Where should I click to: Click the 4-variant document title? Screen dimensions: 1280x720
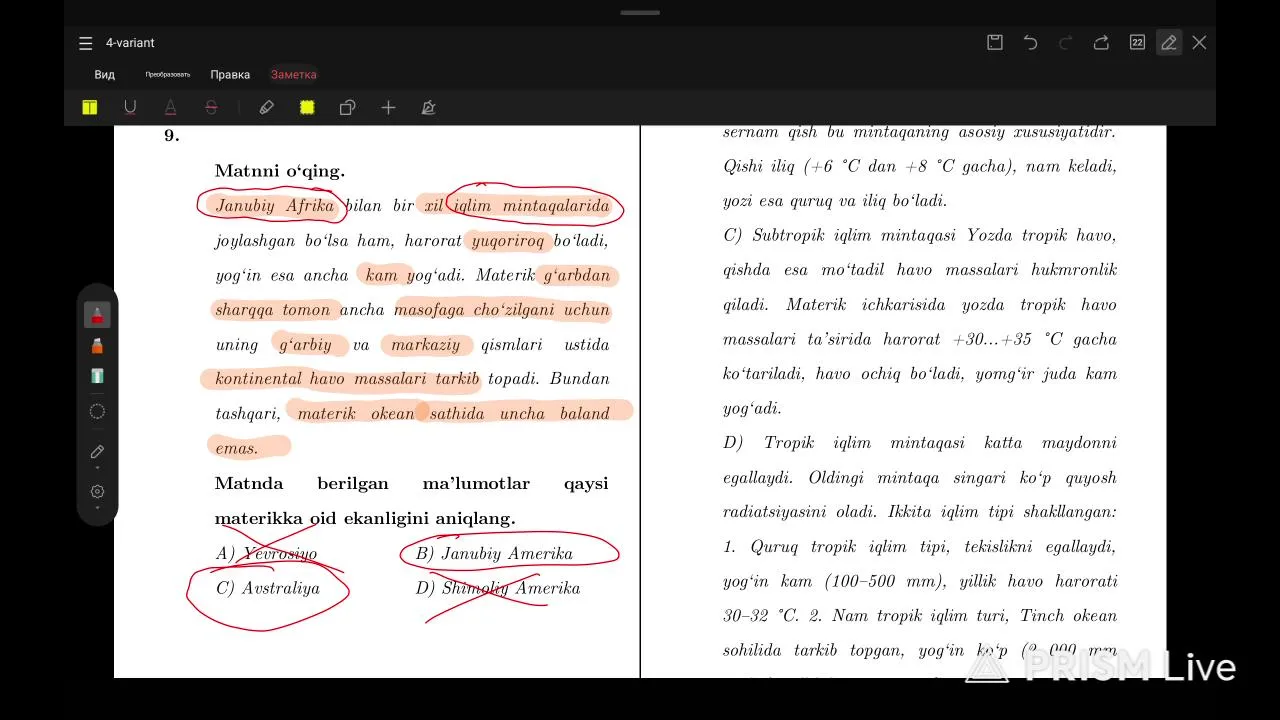pos(130,43)
